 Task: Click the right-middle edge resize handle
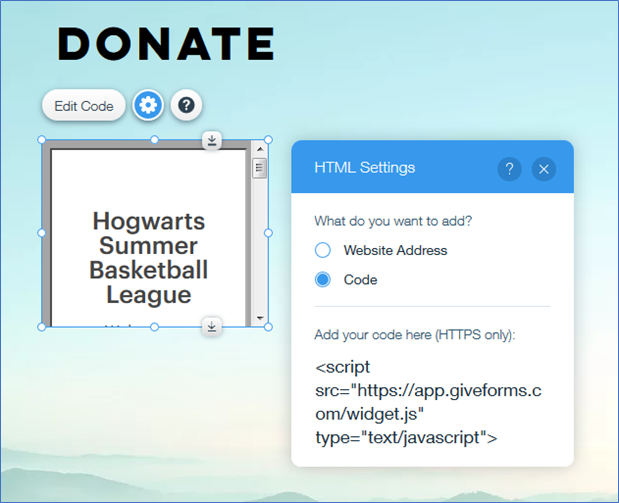268,233
